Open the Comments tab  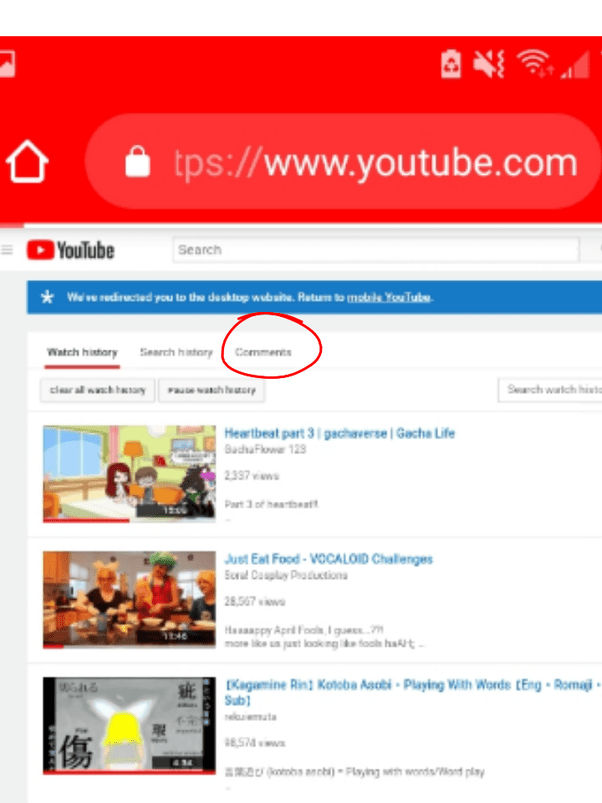point(263,352)
